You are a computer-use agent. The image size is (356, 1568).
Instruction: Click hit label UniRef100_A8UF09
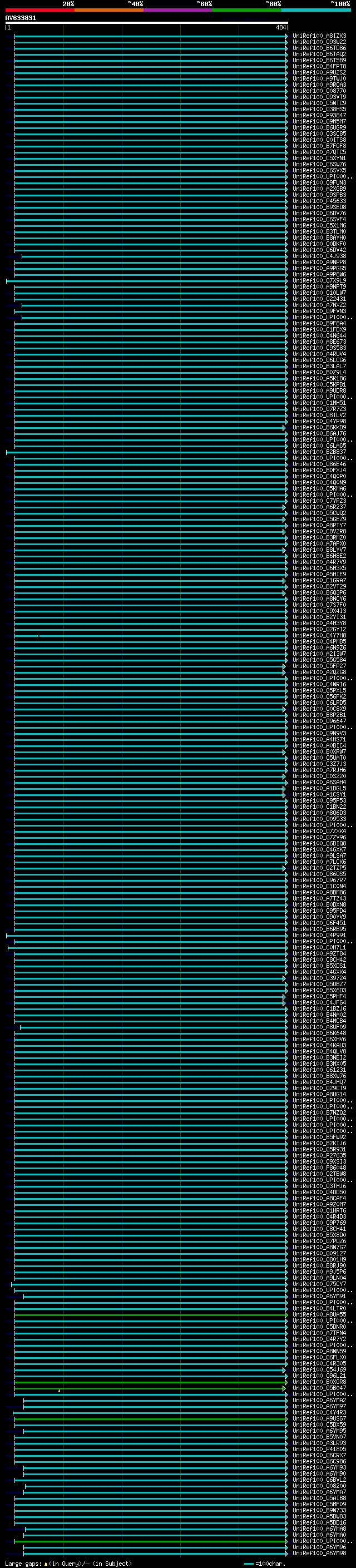pos(319,1027)
